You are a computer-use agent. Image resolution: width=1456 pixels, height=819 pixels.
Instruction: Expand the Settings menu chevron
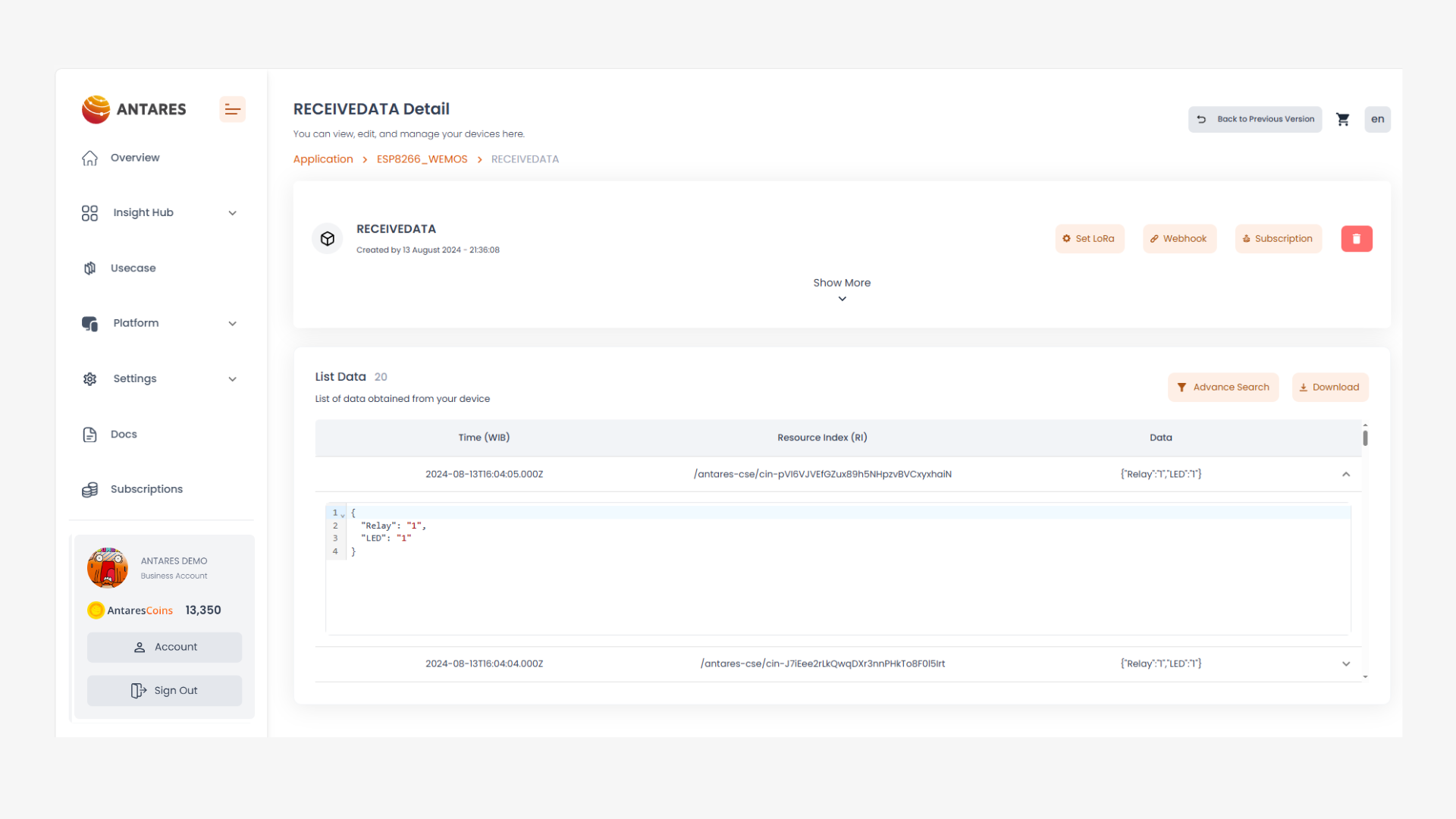pos(233,379)
